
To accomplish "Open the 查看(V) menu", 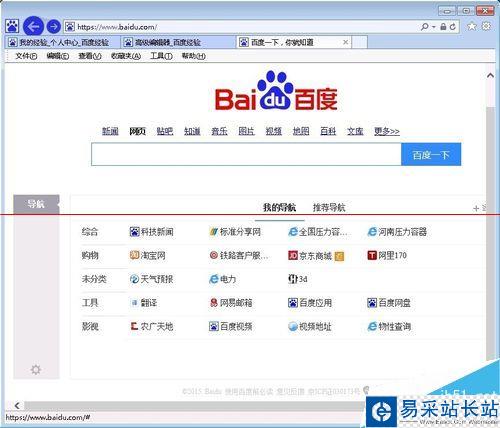I will click(x=90, y=56).
